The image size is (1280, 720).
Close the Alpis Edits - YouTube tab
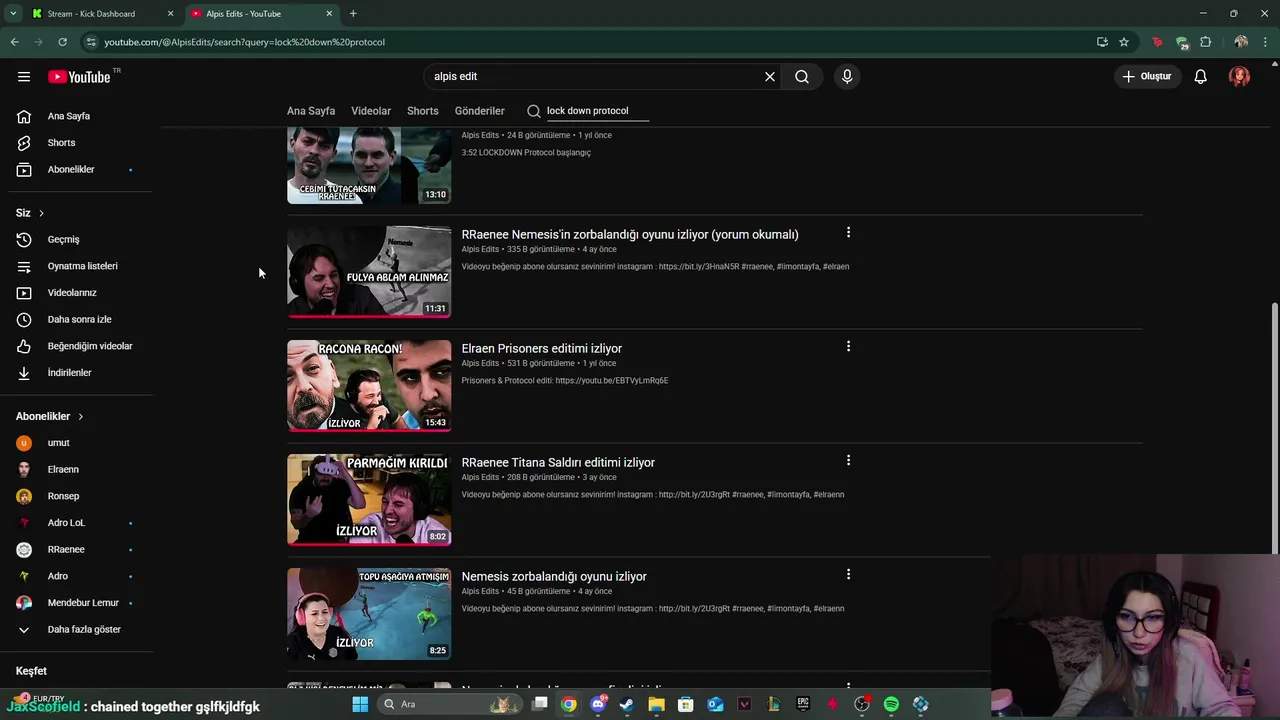pyautogui.click(x=329, y=14)
